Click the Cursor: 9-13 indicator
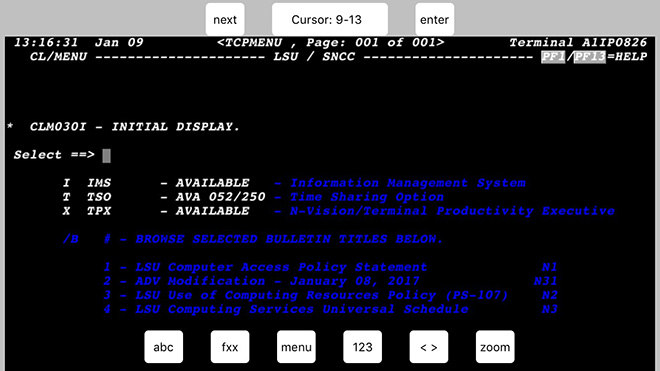 (x=330, y=19)
